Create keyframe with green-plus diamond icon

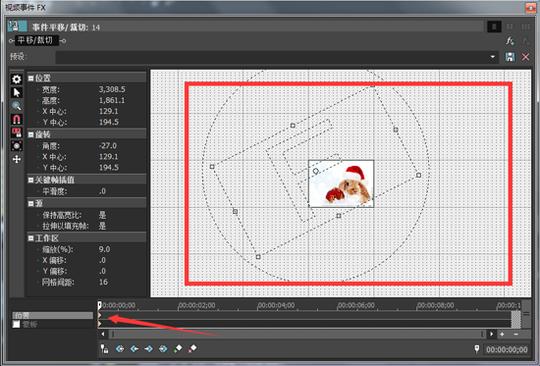178,349
